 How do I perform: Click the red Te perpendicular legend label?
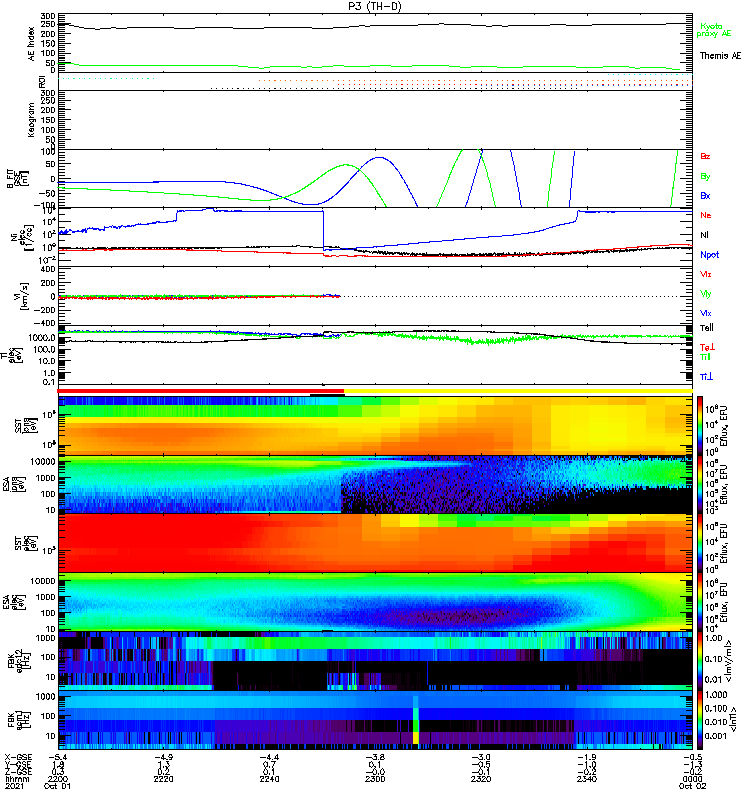(x=707, y=347)
